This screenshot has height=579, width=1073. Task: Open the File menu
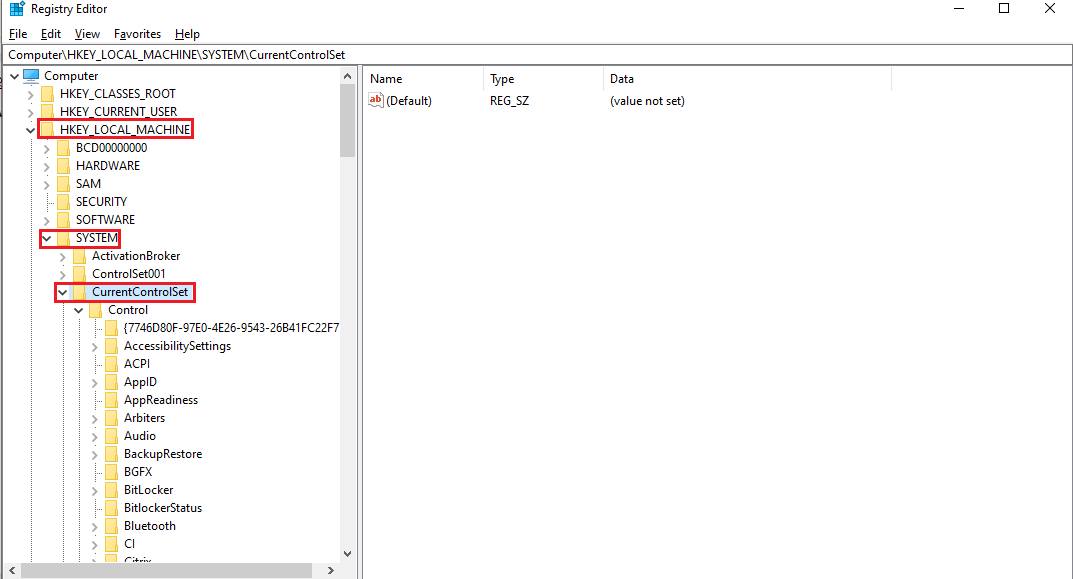pos(18,34)
